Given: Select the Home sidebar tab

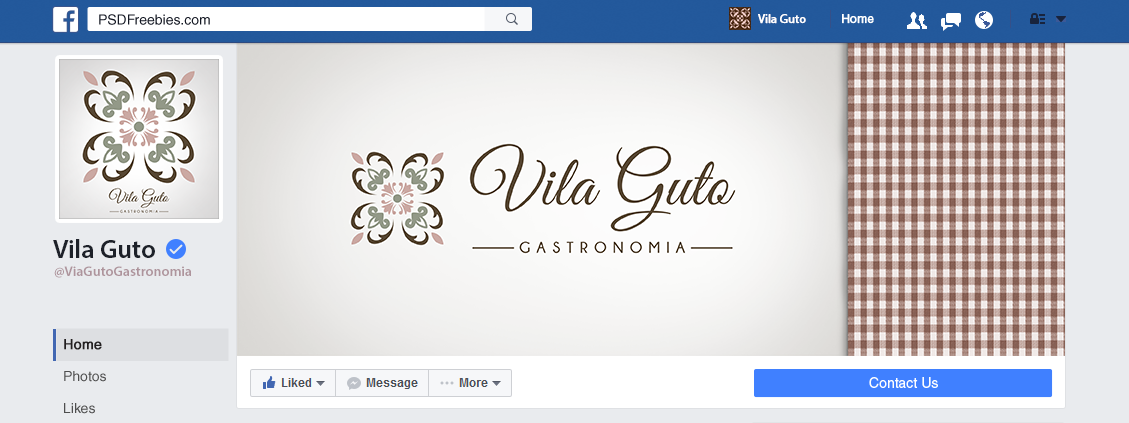Looking at the screenshot, I should (140, 344).
